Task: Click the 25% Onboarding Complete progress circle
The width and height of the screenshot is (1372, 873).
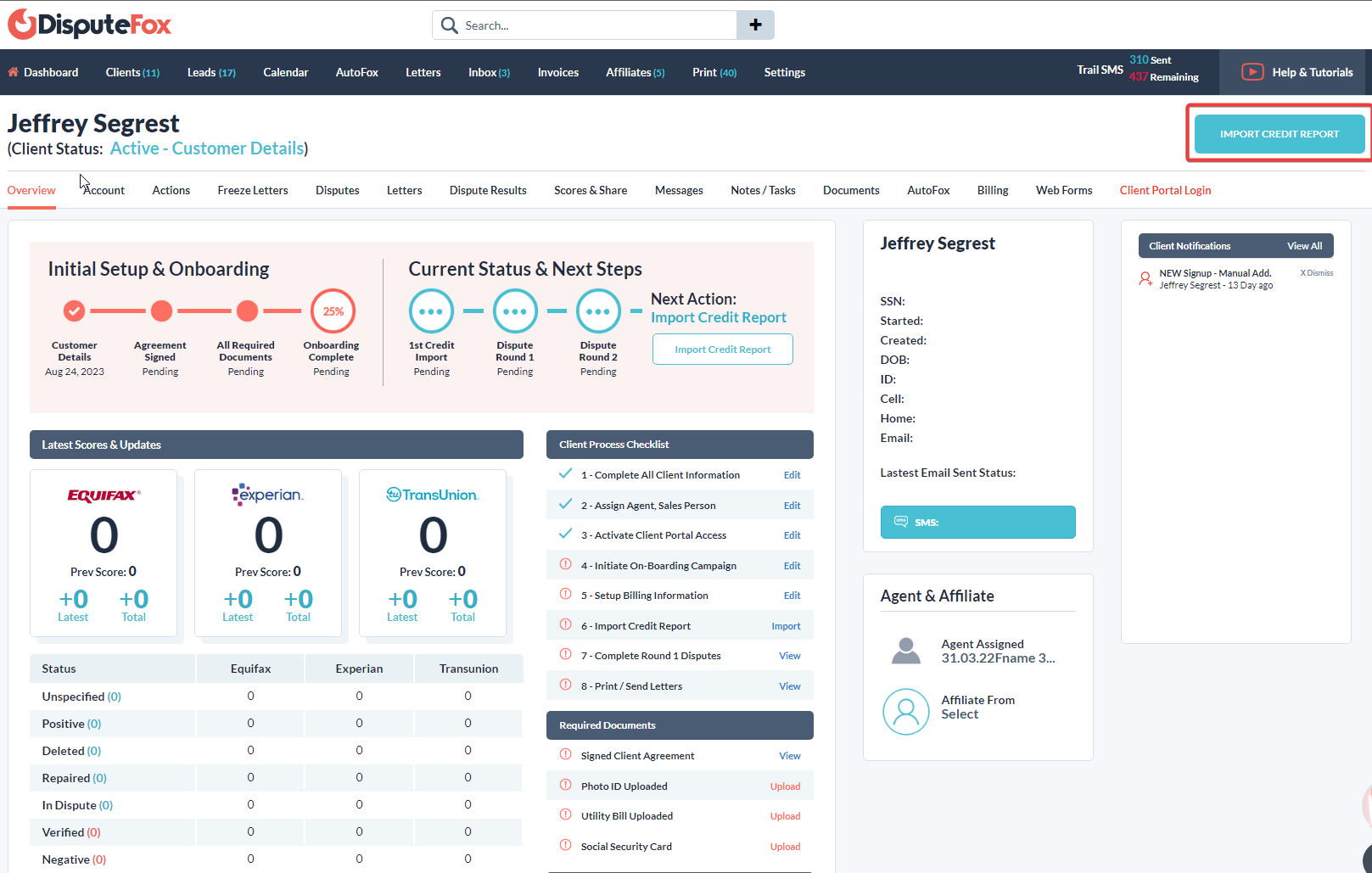Action: click(x=332, y=311)
